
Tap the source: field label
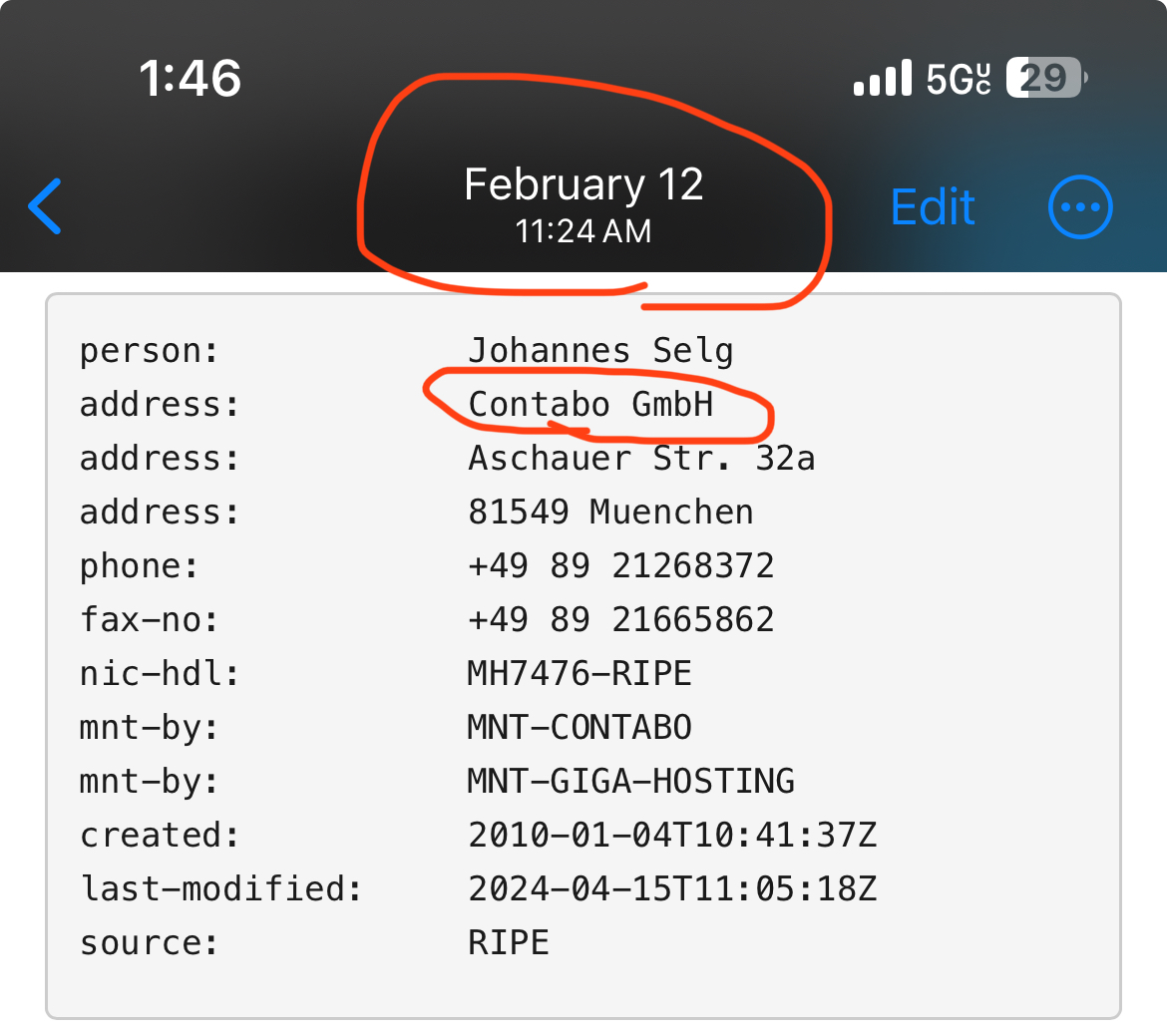[x=149, y=943]
